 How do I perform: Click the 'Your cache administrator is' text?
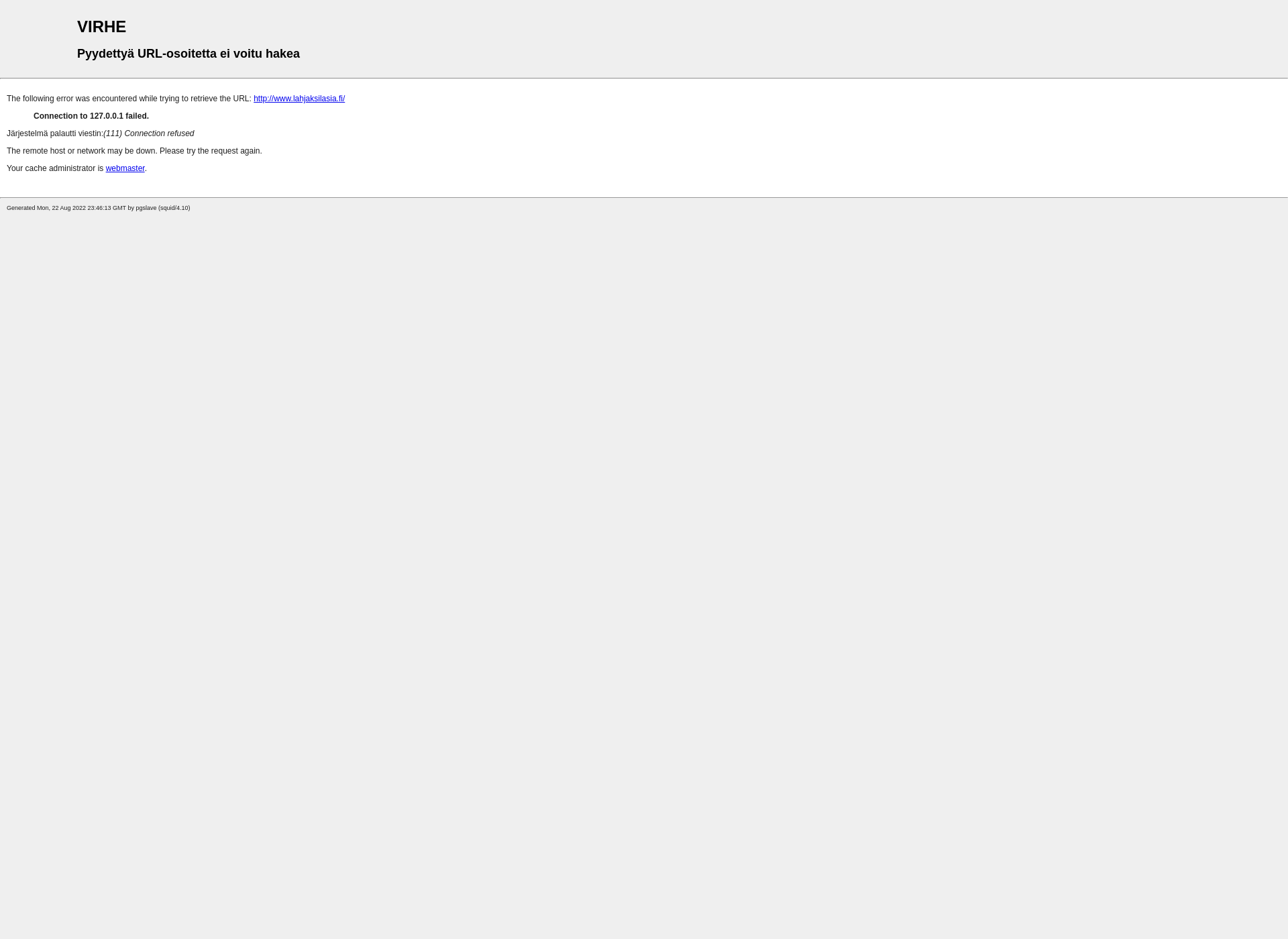[55, 168]
